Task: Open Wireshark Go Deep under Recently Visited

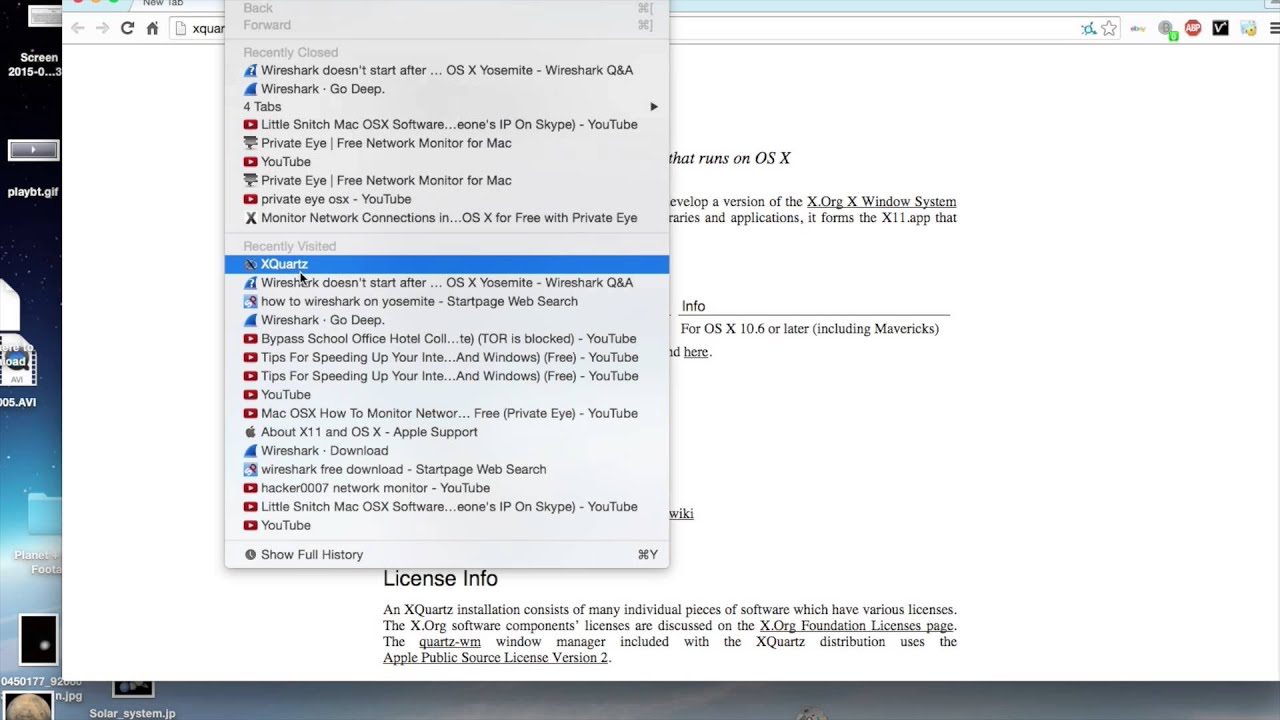Action: click(x=447, y=320)
